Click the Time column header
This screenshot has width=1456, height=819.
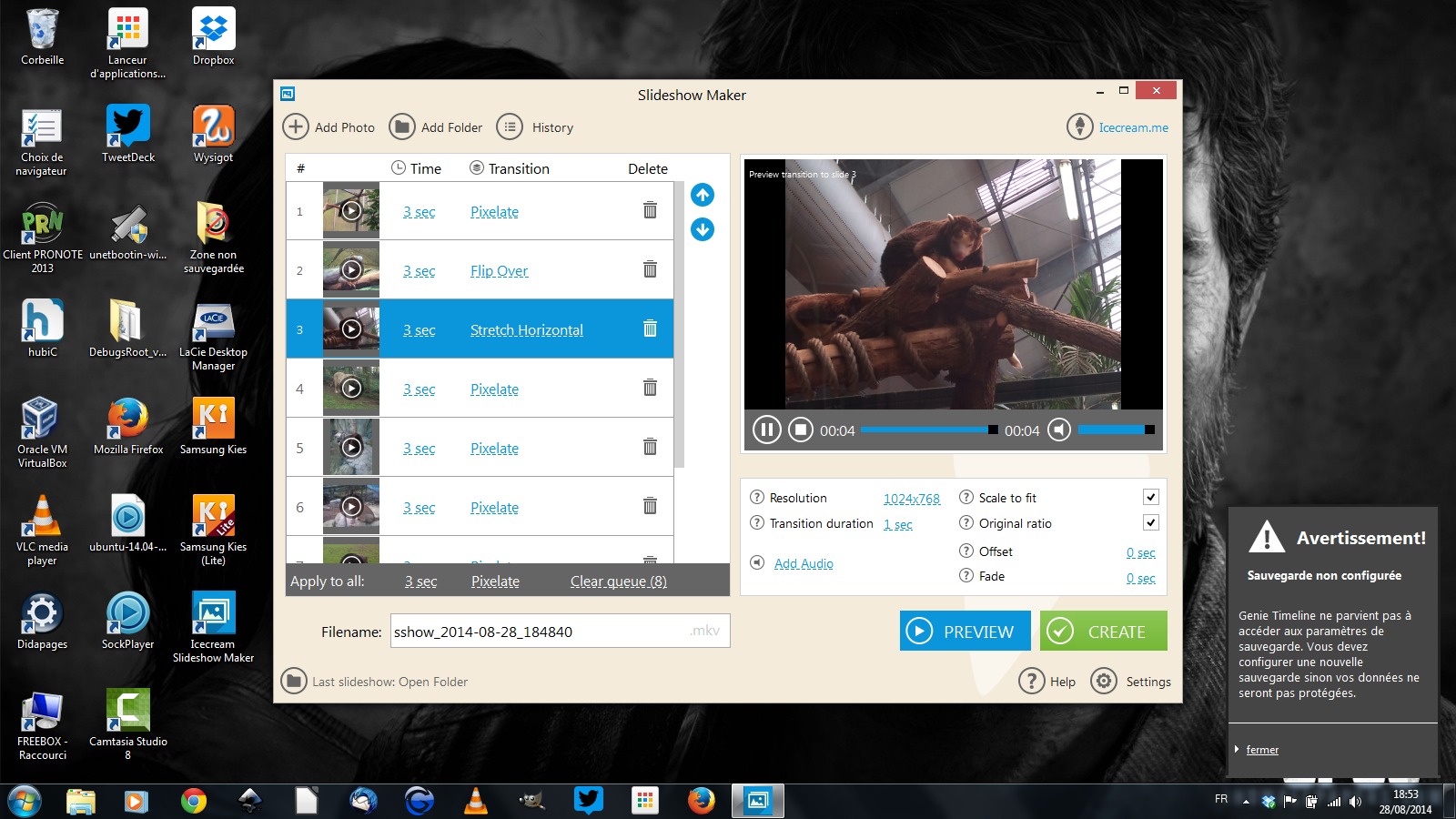coord(416,168)
